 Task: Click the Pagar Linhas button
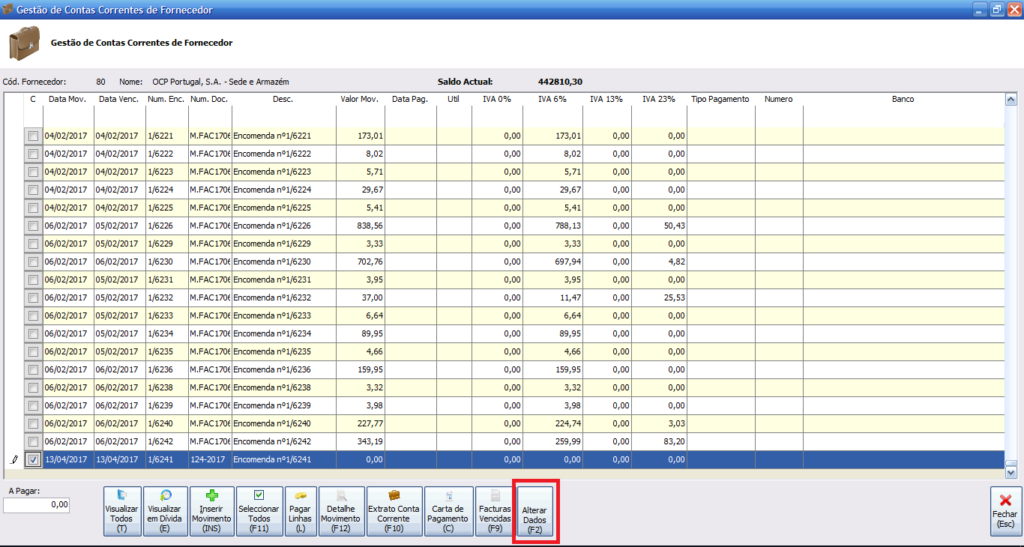tap(301, 512)
